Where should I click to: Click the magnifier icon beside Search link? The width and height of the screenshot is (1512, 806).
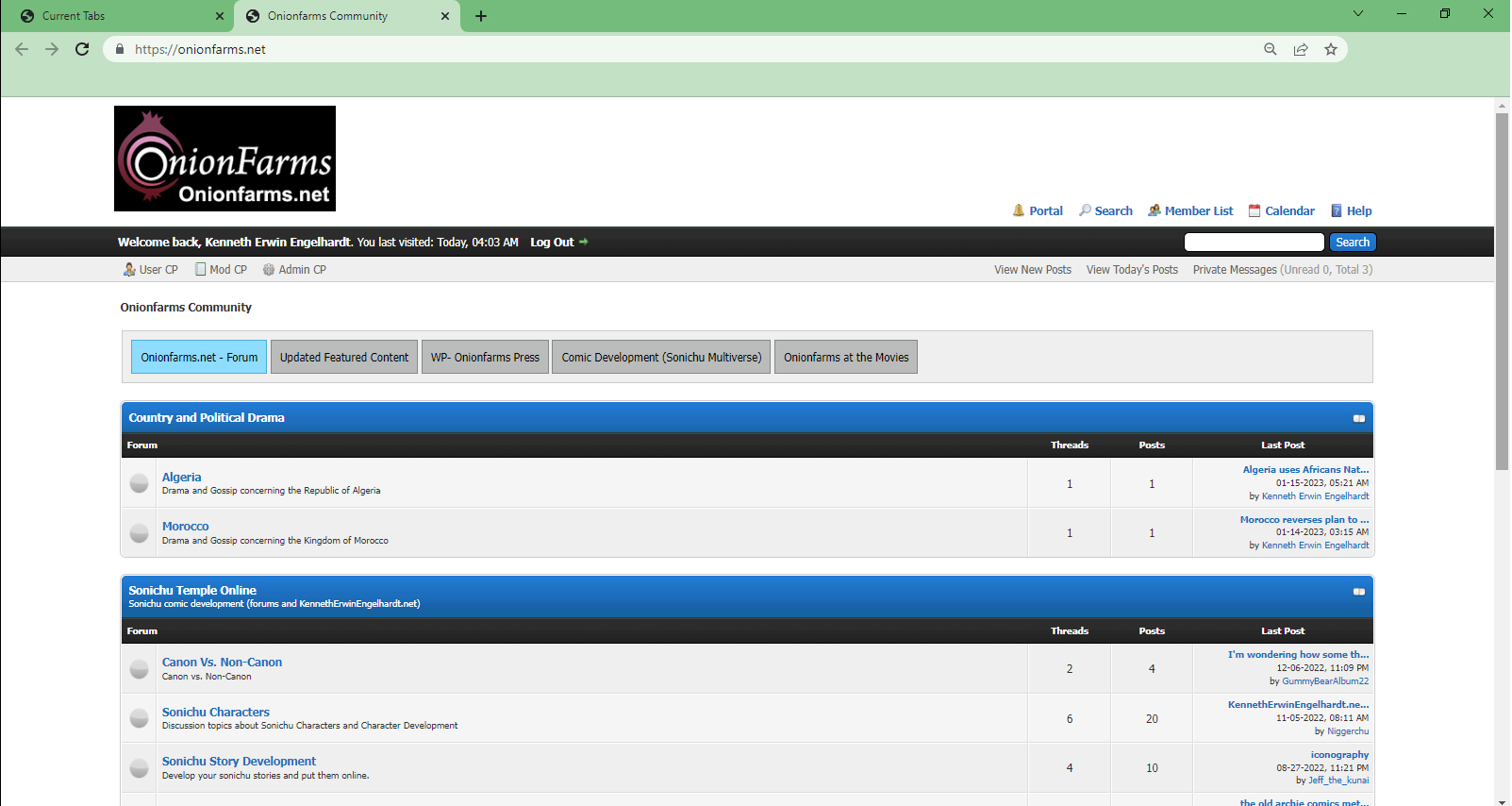point(1085,210)
